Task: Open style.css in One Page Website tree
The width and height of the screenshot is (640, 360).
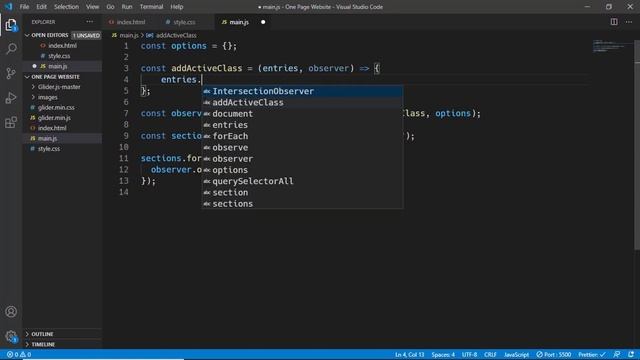Action: tap(49, 149)
